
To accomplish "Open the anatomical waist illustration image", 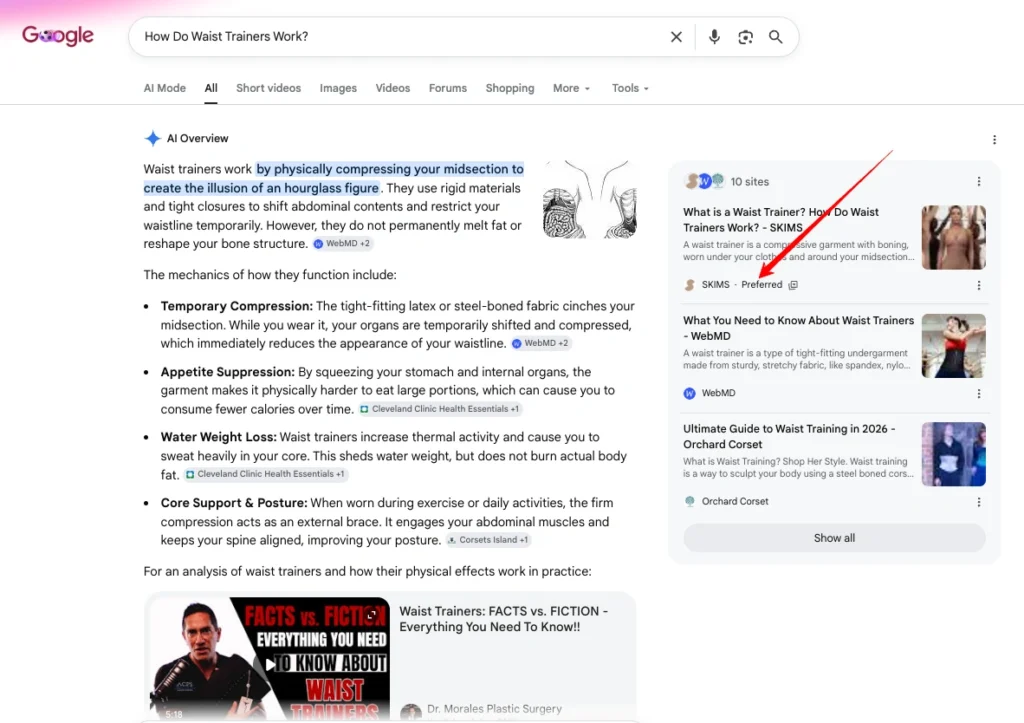I will click(x=590, y=199).
